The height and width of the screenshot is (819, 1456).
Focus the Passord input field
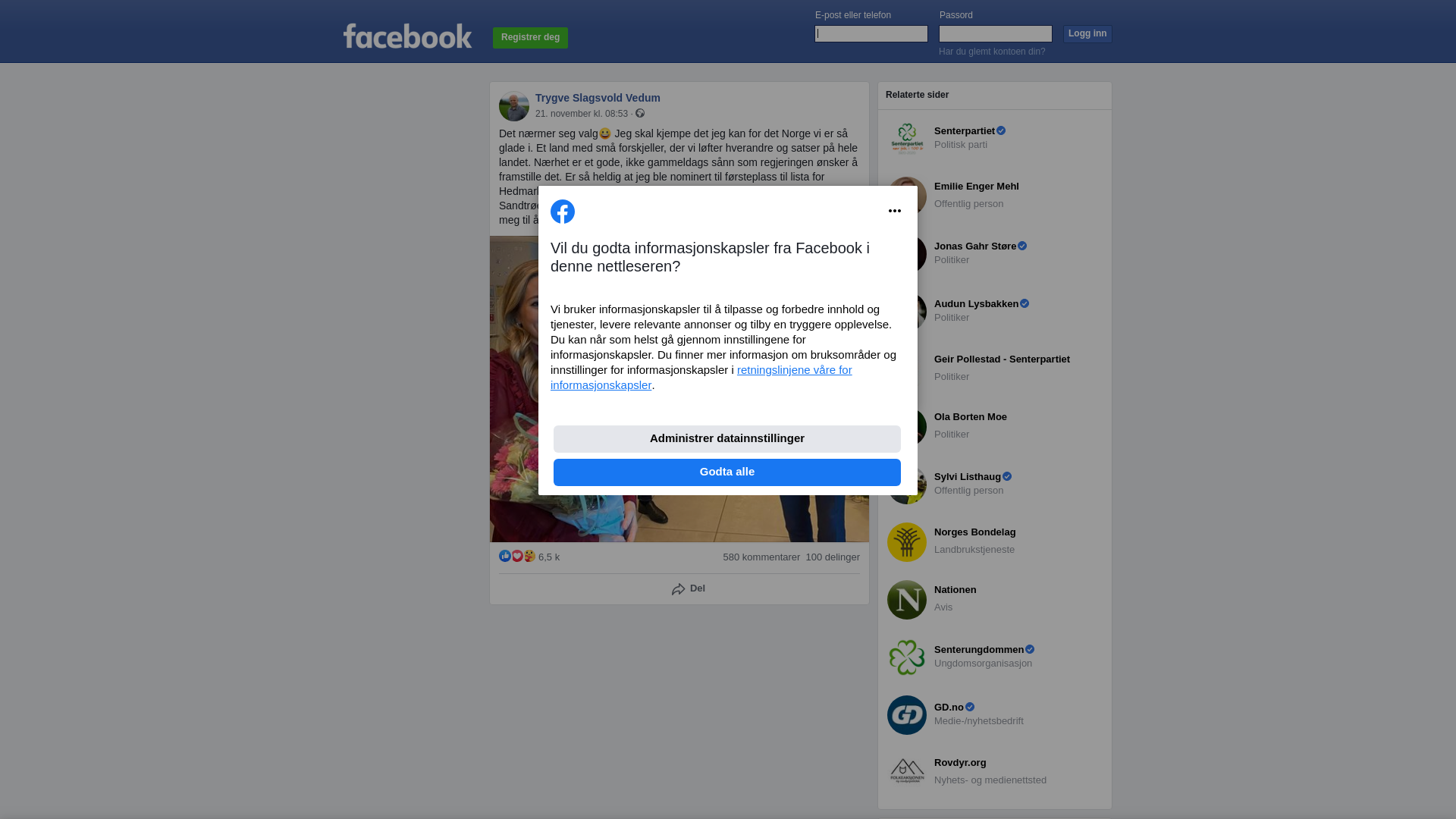click(996, 33)
